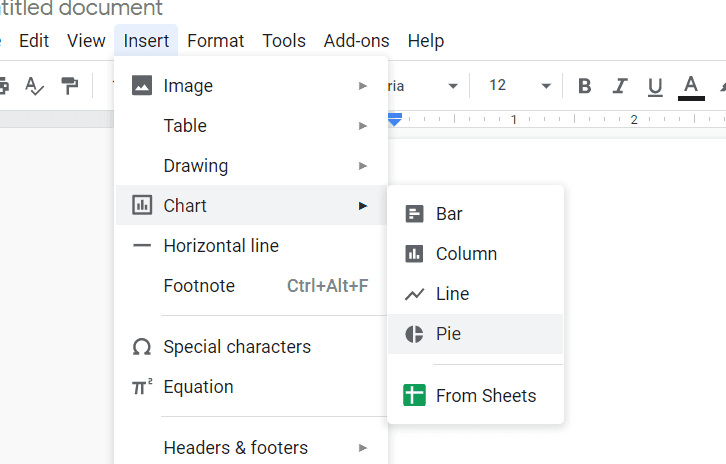The image size is (726, 464).
Task: Click the Bold formatting icon
Action: [585, 86]
